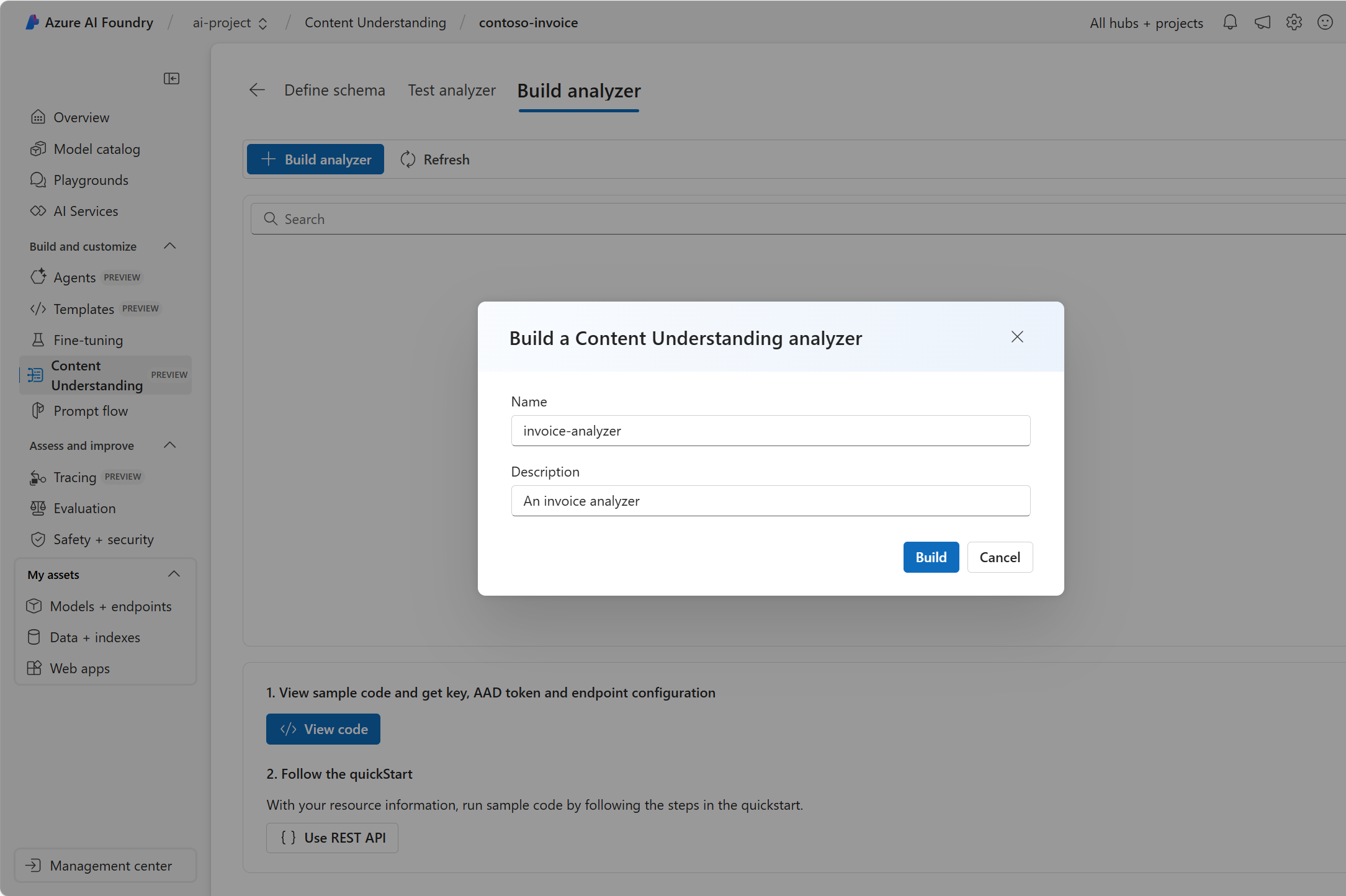Viewport: 1346px width, 896px height.
Task: Click the Prompt flow icon
Action: point(38,410)
